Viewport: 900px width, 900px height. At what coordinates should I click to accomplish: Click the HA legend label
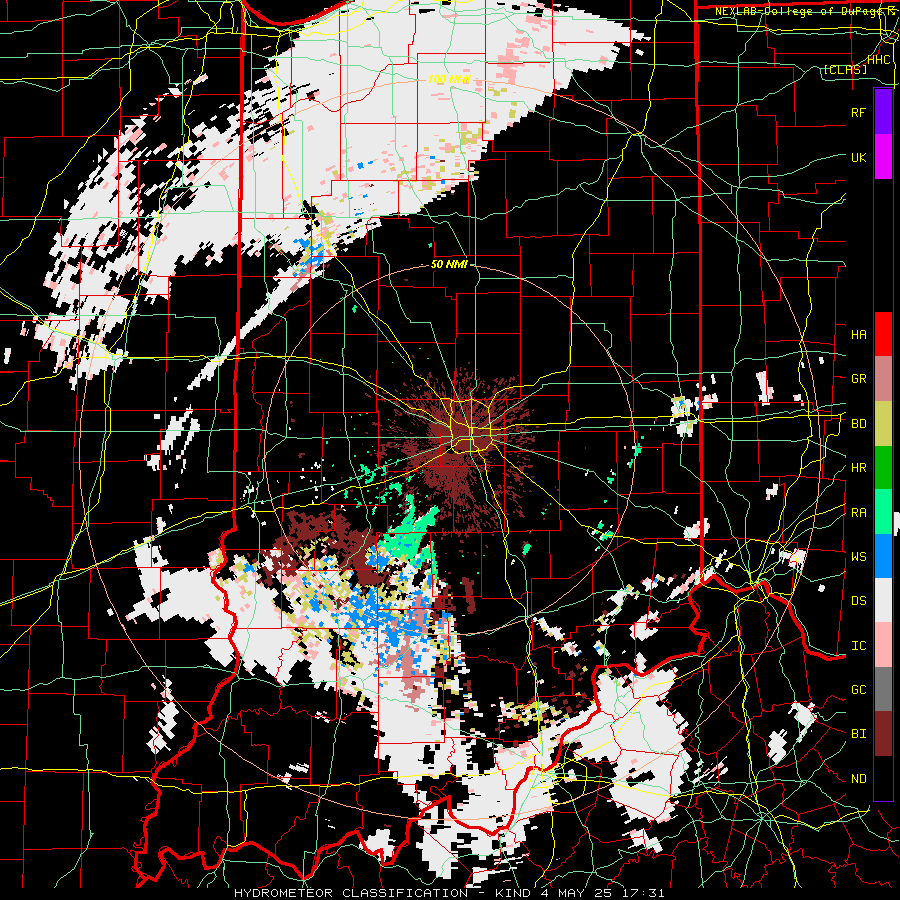coord(858,334)
